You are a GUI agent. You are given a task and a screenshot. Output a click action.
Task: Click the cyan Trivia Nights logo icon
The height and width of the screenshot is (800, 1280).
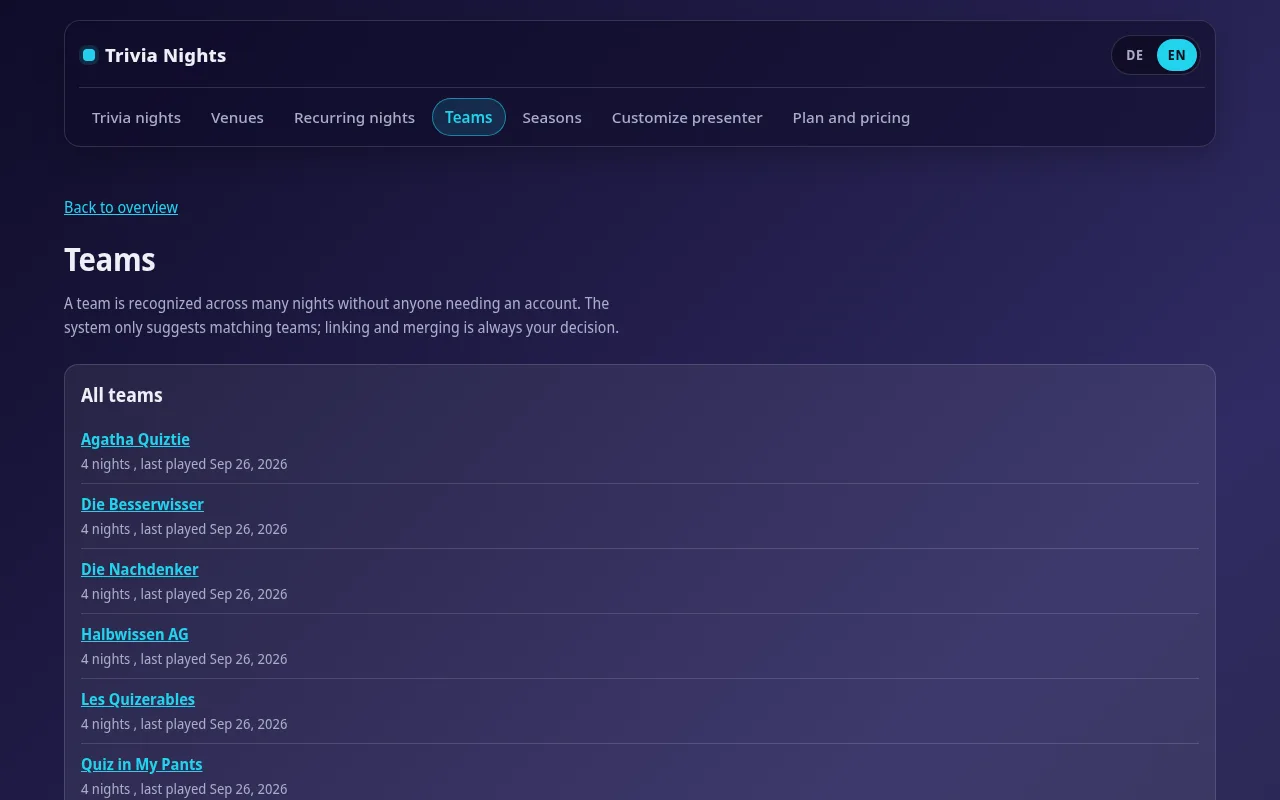pos(89,55)
